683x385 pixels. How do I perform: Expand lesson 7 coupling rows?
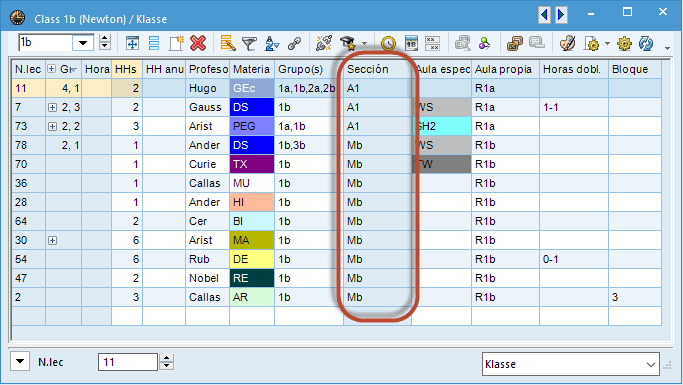coord(52,107)
